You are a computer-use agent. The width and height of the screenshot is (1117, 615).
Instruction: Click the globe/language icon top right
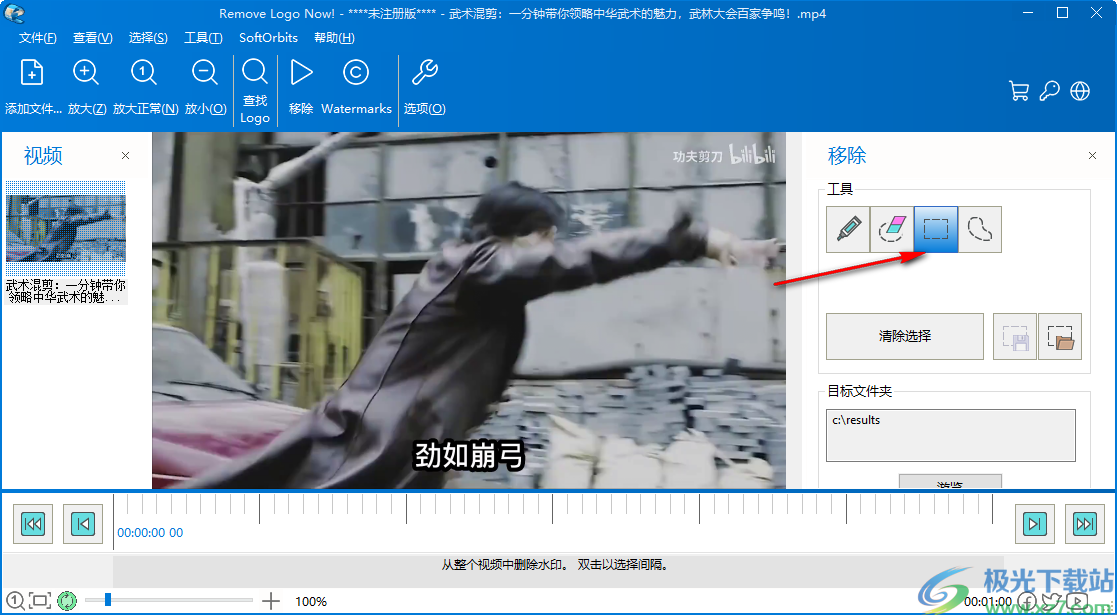[1080, 90]
